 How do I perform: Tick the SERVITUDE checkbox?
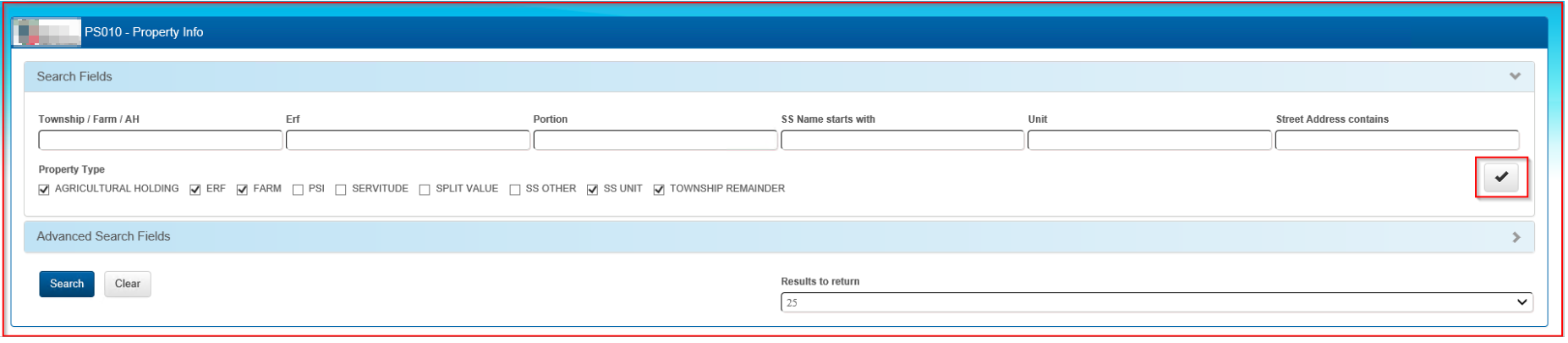pos(341,190)
